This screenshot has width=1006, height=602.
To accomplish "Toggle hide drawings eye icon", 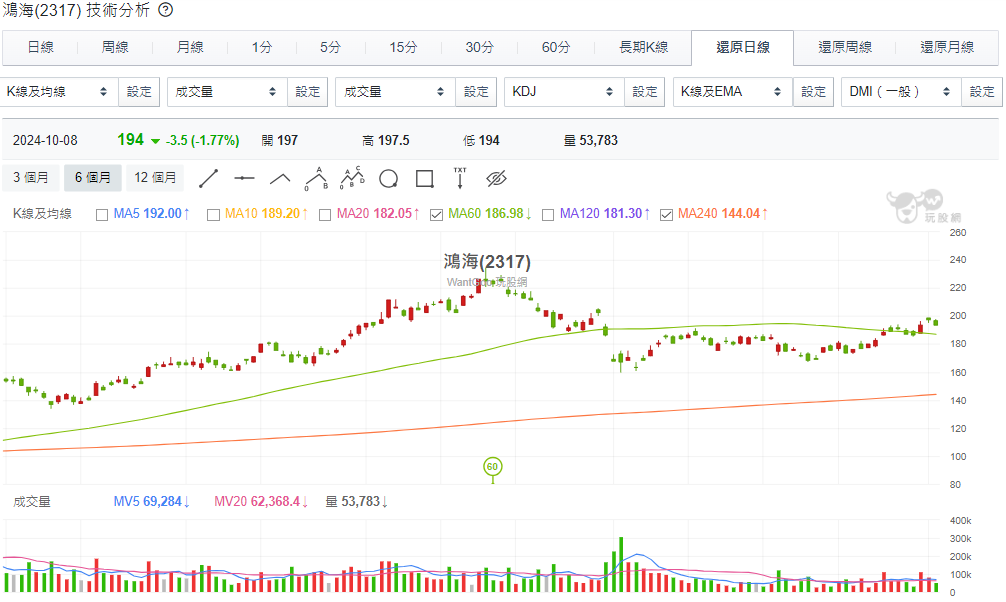I will (x=497, y=178).
